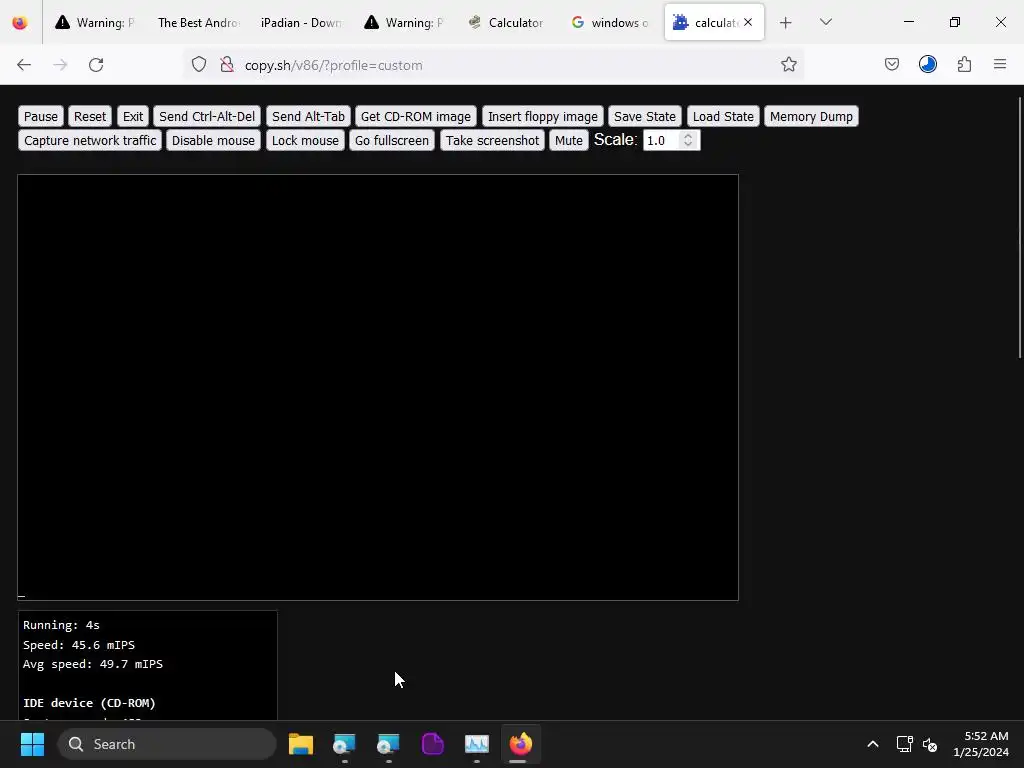Open File Explorer from the taskbar

pyautogui.click(x=301, y=744)
